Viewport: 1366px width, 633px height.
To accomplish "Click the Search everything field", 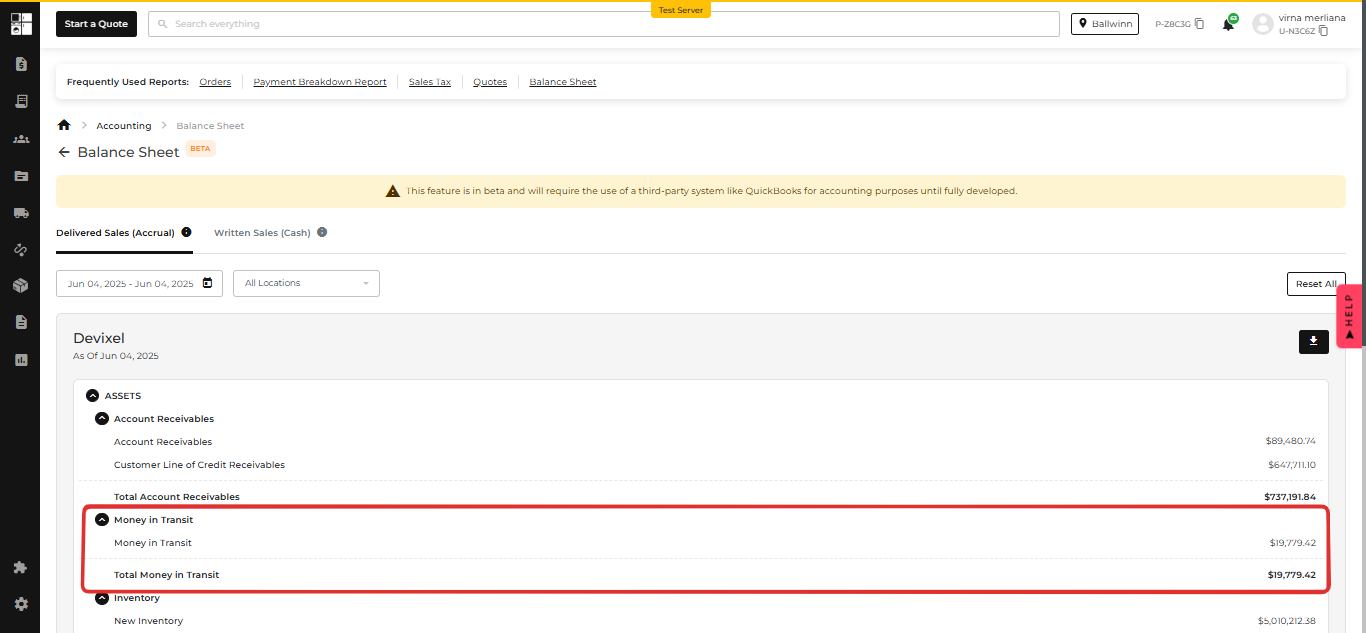I will 603,24.
